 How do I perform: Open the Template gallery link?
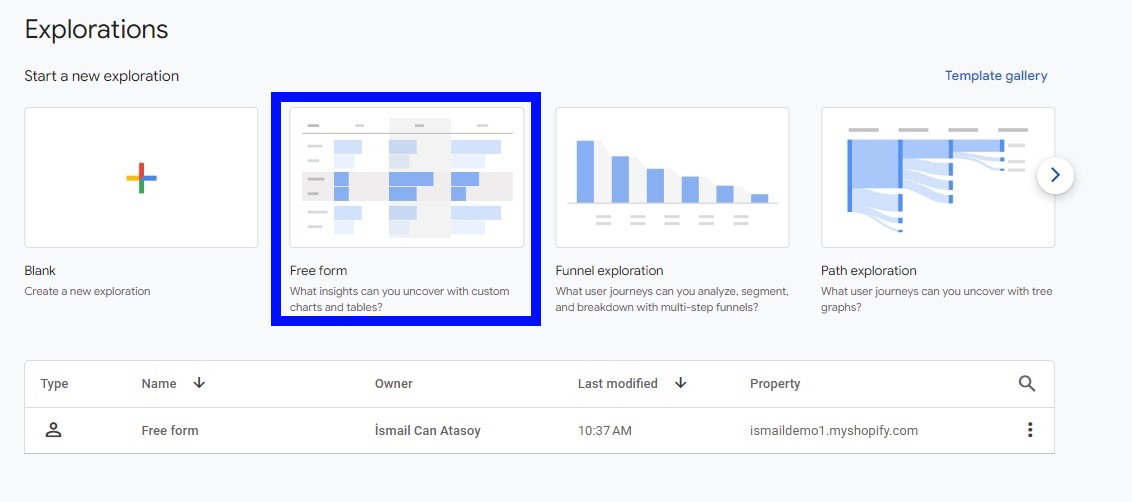tap(996, 76)
